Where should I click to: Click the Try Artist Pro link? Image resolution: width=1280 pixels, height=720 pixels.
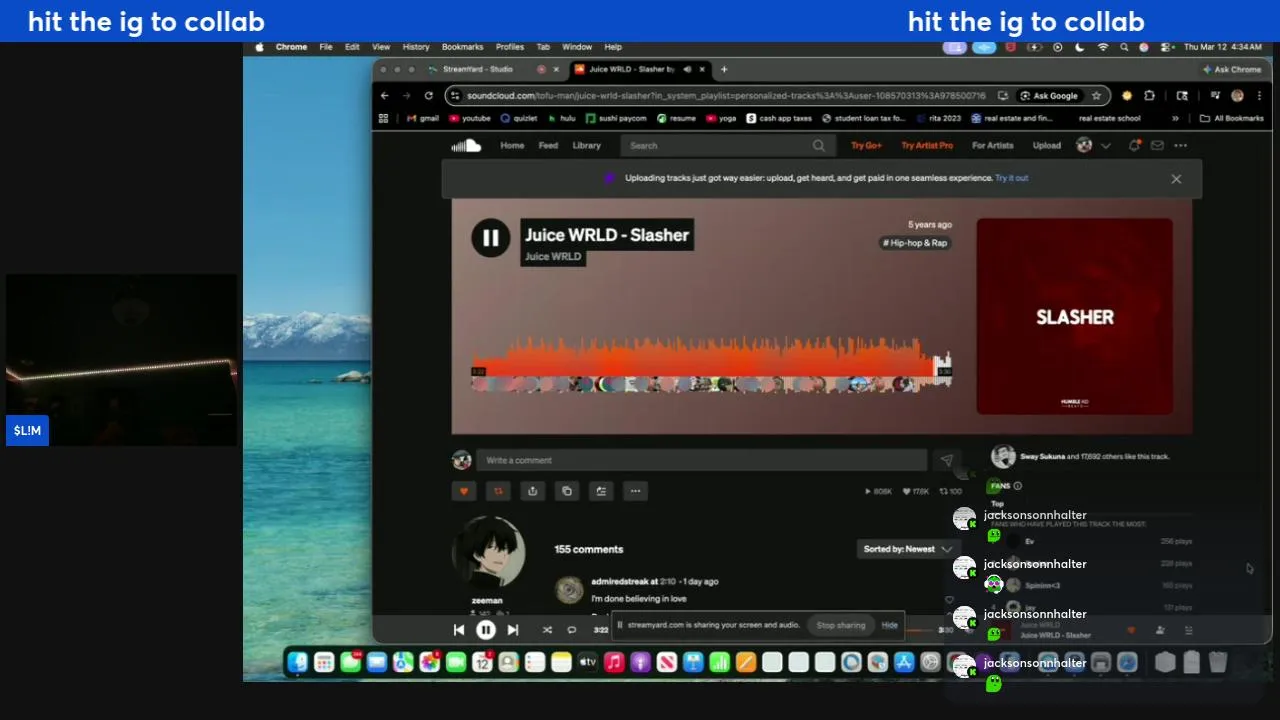tap(927, 146)
